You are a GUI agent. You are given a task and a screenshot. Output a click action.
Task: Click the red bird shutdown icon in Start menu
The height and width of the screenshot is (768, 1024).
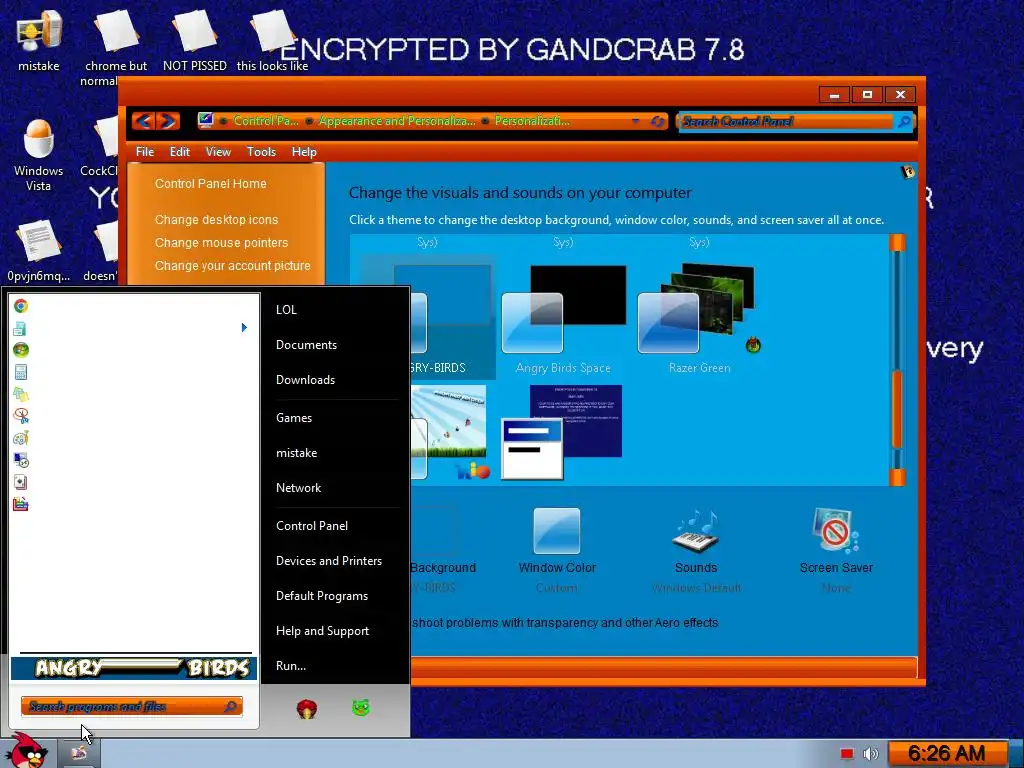pyautogui.click(x=307, y=708)
